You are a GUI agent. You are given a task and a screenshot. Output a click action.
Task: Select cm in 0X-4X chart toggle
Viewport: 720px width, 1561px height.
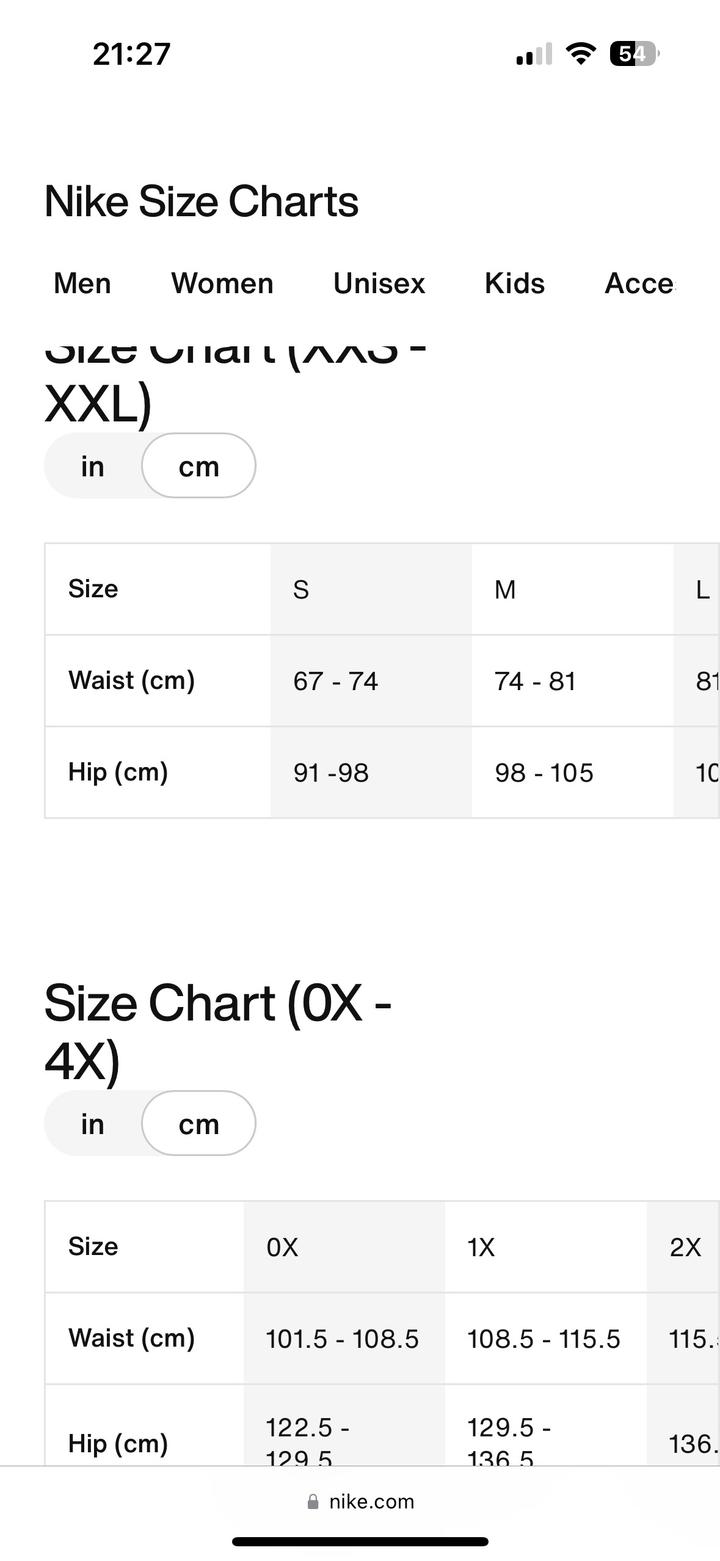(199, 1124)
